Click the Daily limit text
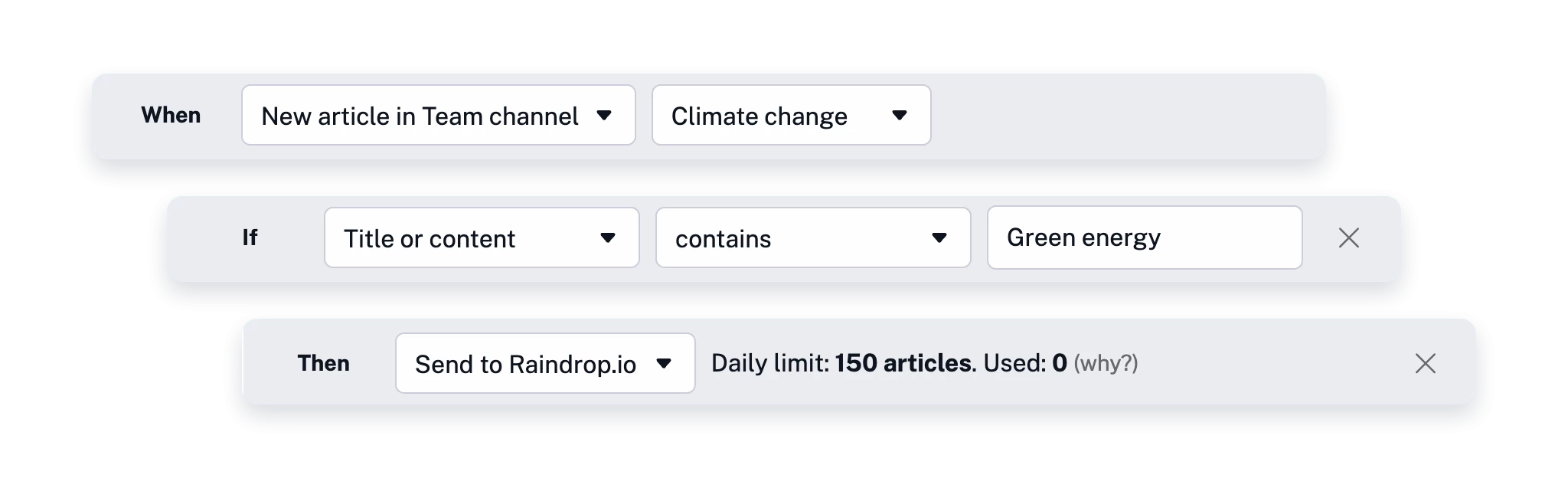Screen dimensions: 1568x478 (x=770, y=363)
